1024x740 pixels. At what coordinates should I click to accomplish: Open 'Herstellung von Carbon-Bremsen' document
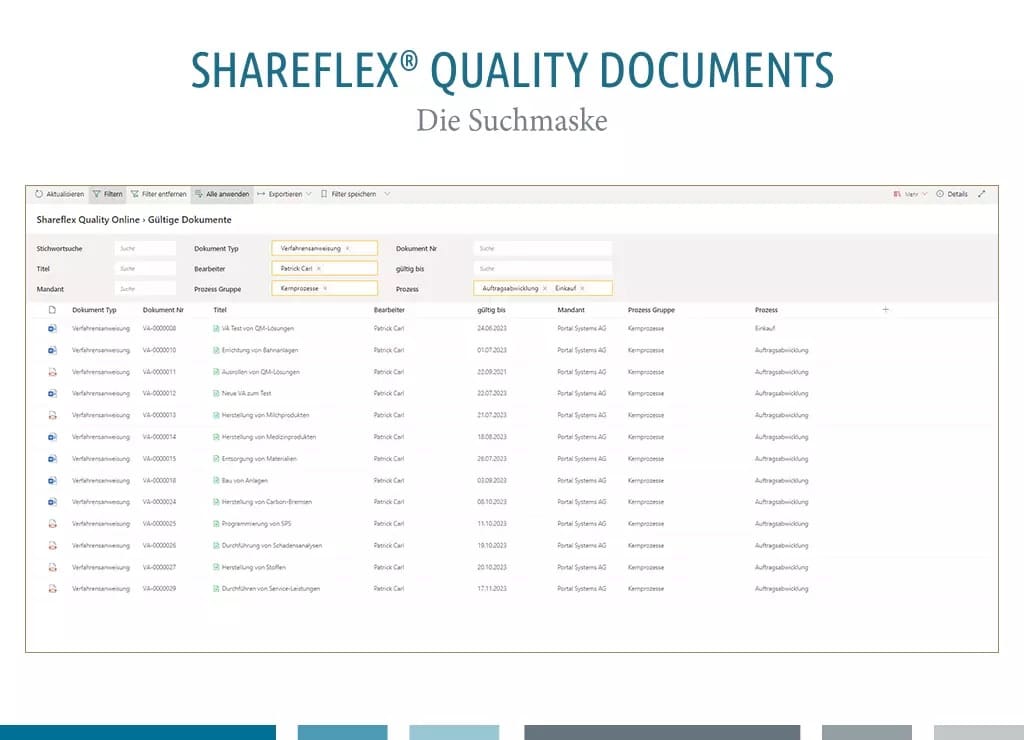(x=262, y=502)
